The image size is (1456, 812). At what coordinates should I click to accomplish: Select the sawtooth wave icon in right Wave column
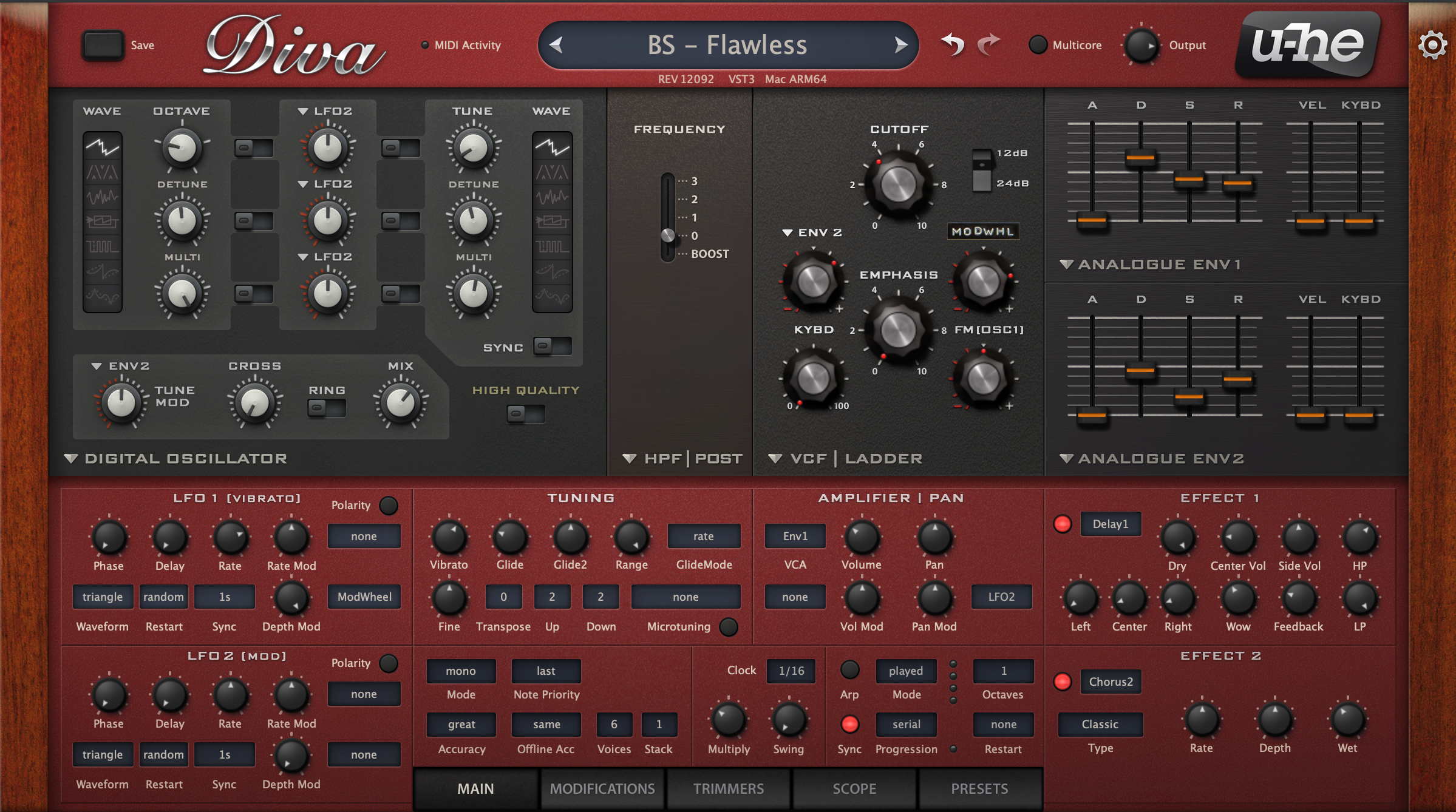click(x=551, y=147)
